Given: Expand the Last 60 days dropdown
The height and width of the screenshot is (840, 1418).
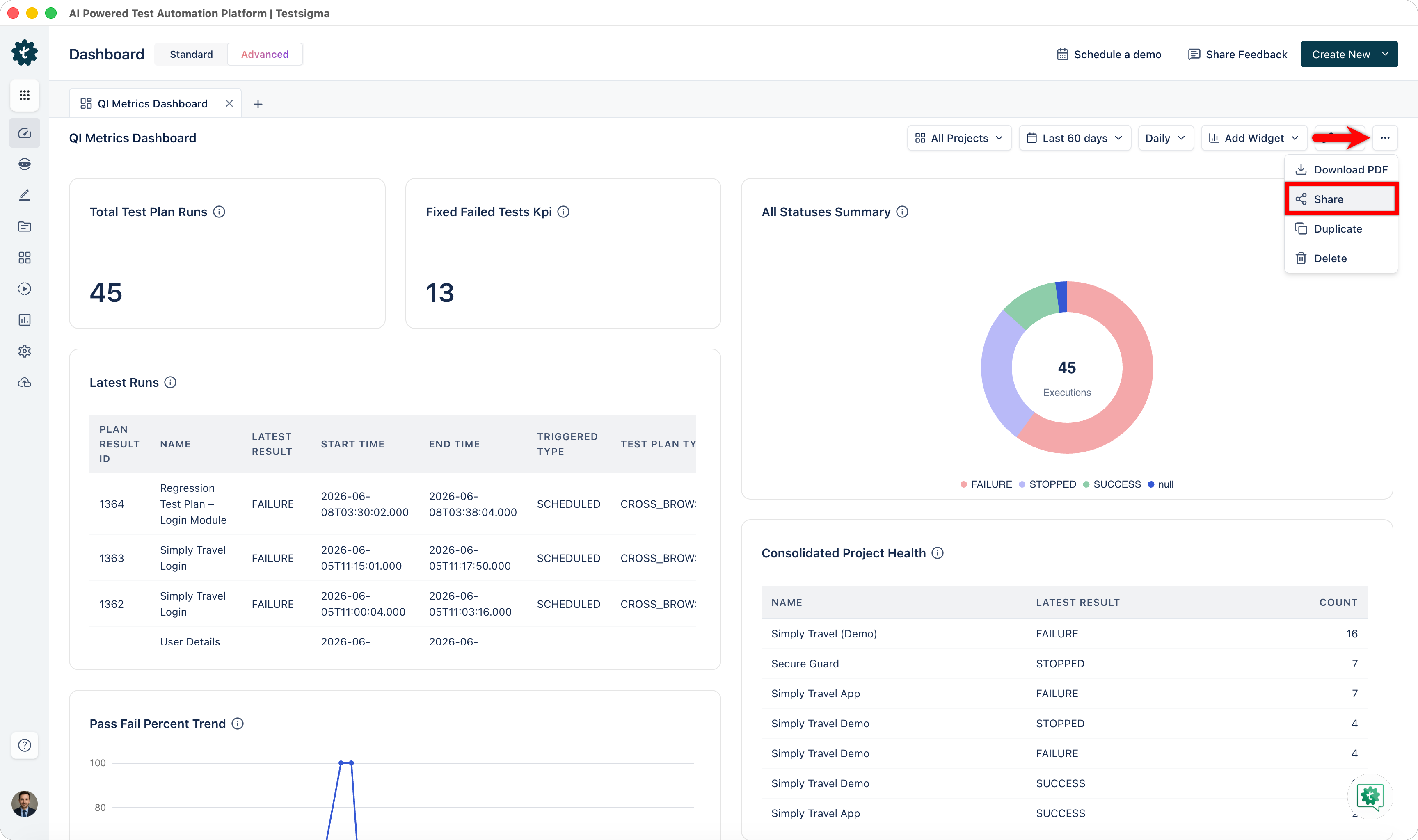Looking at the screenshot, I should click(1075, 138).
